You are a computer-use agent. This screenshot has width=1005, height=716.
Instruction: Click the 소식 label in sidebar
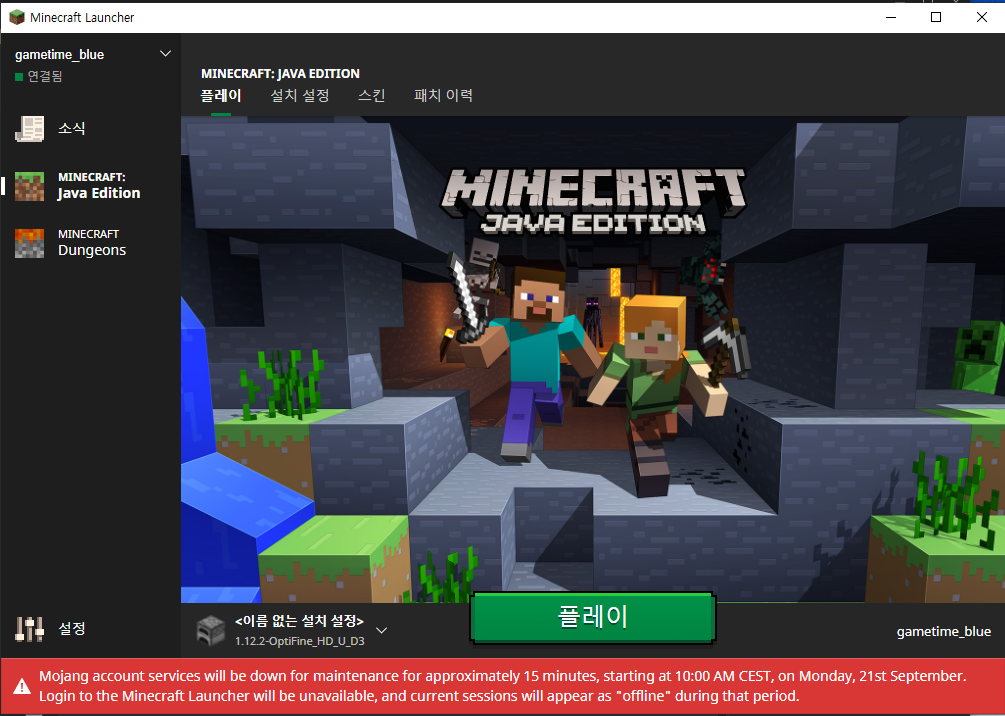click(x=72, y=128)
